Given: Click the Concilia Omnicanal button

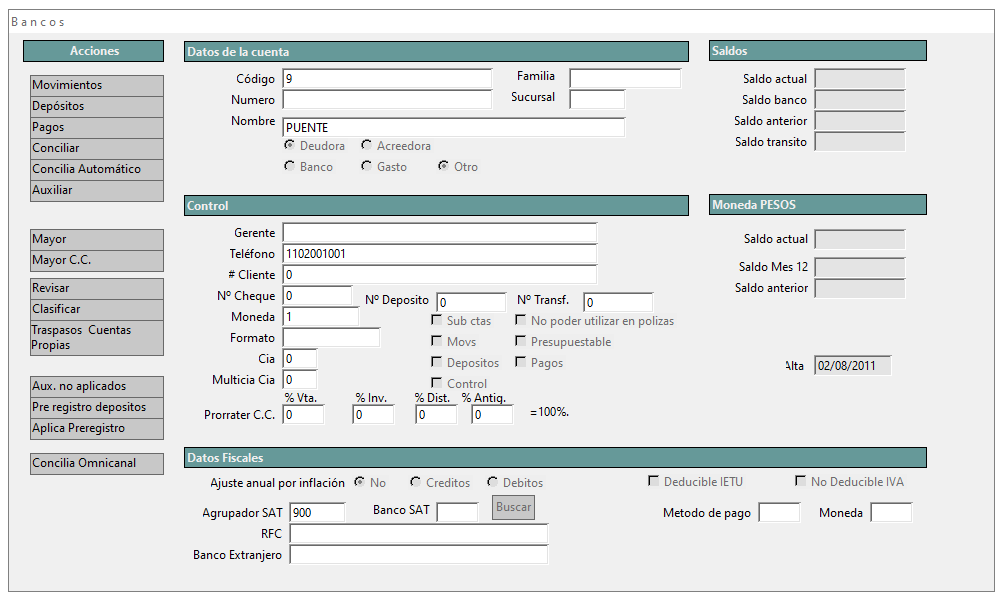Looking at the screenshot, I should click(97, 464).
